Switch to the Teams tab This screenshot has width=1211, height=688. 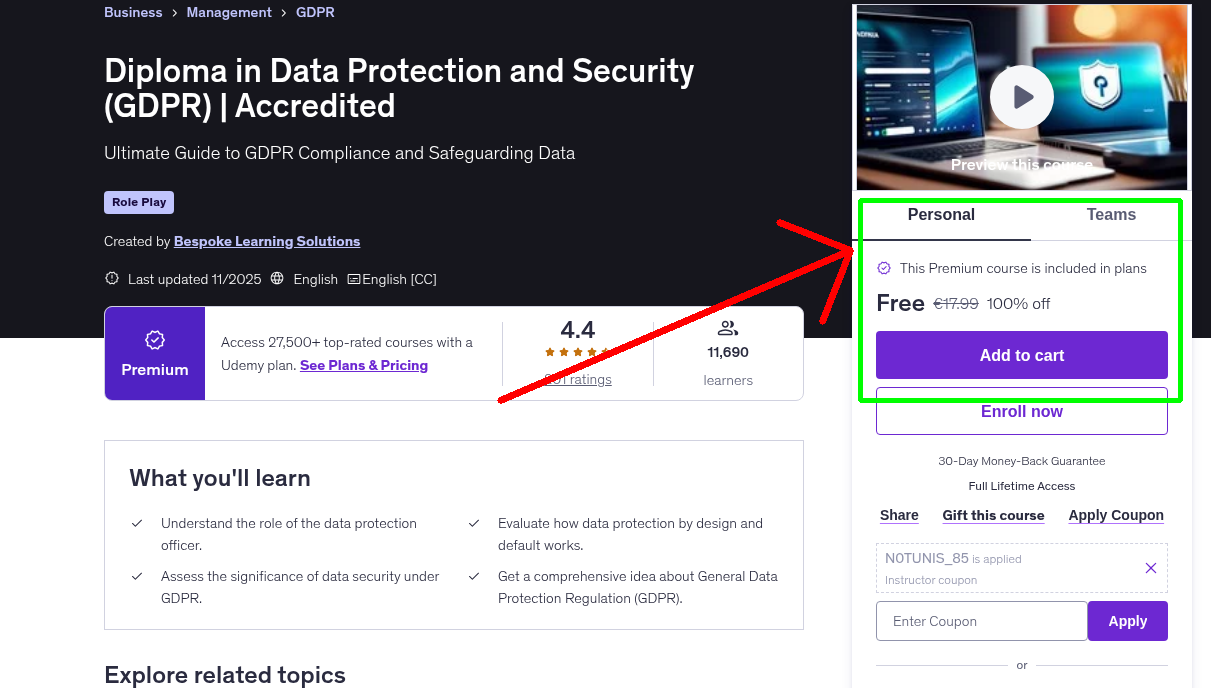coord(1110,214)
